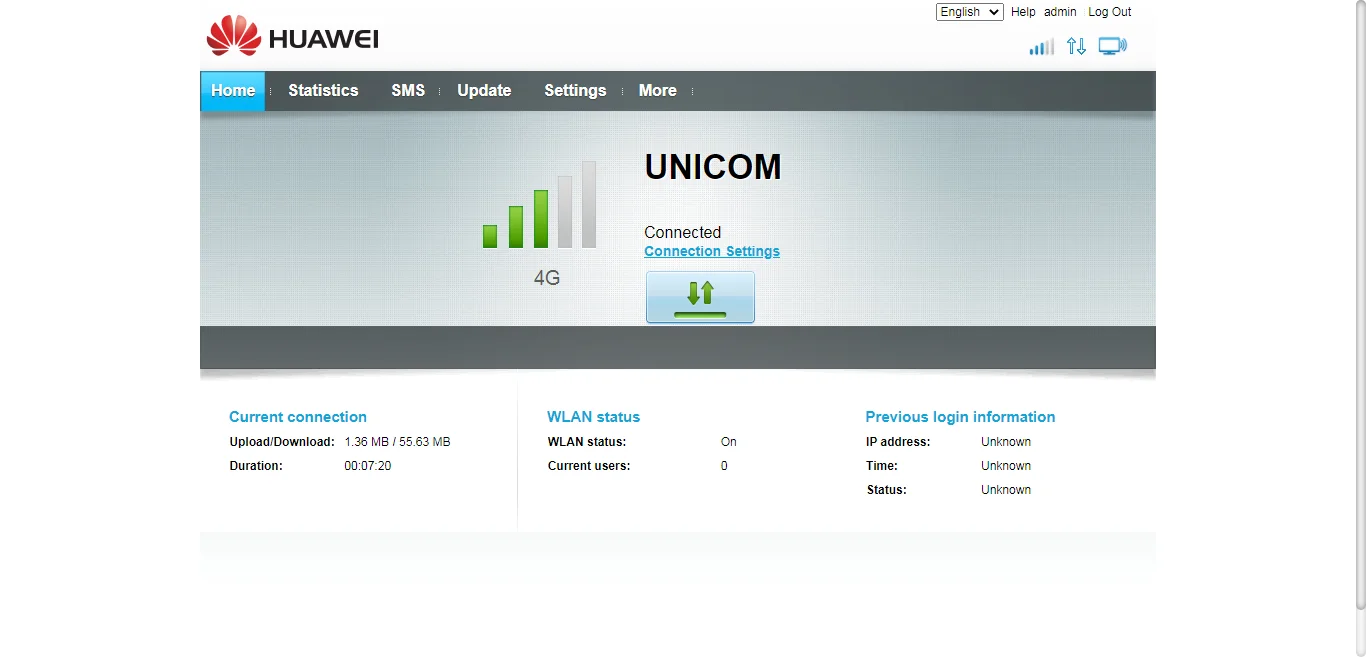This screenshot has height=657, width=1366.
Task: Click the large green signal bars graphic
Action: (540, 205)
